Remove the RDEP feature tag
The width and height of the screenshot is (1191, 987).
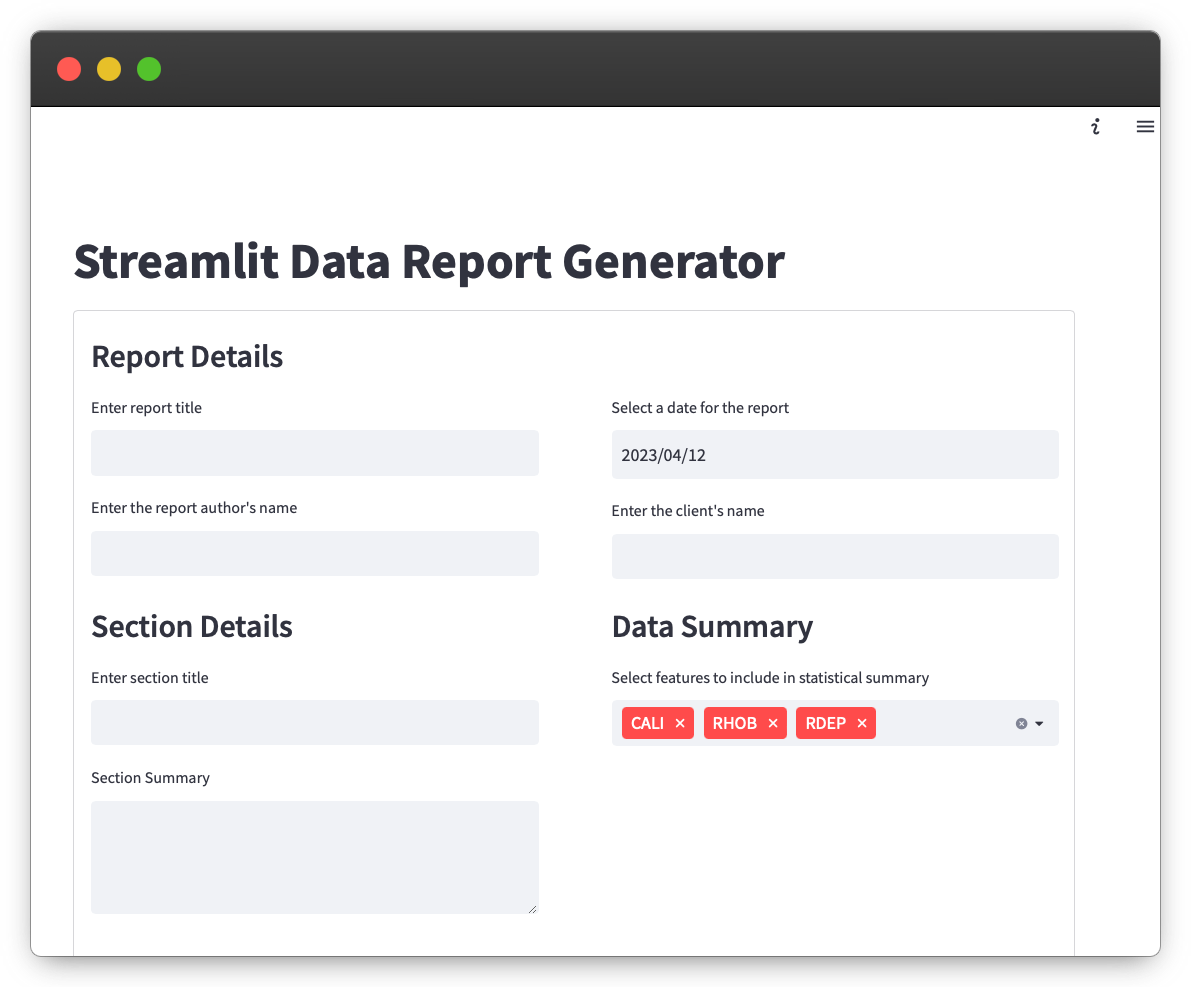(x=862, y=723)
